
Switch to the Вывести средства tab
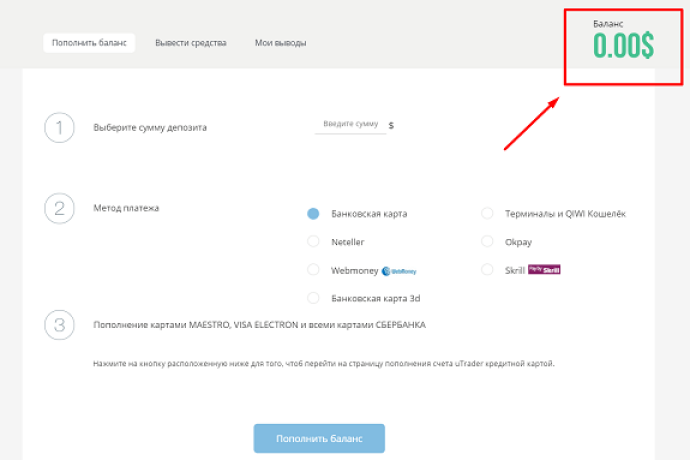click(x=191, y=43)
